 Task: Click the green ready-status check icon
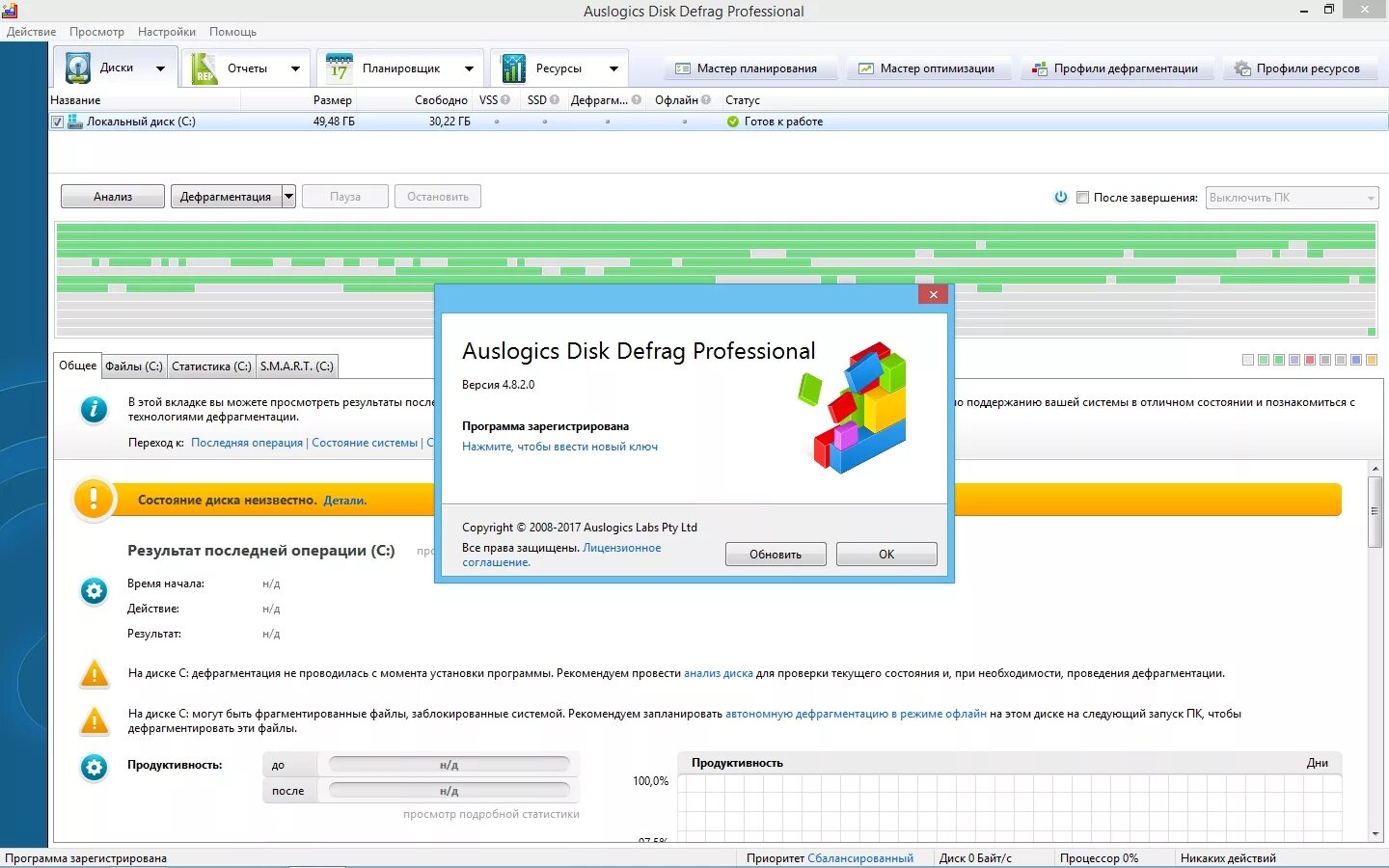coord(733,122)
